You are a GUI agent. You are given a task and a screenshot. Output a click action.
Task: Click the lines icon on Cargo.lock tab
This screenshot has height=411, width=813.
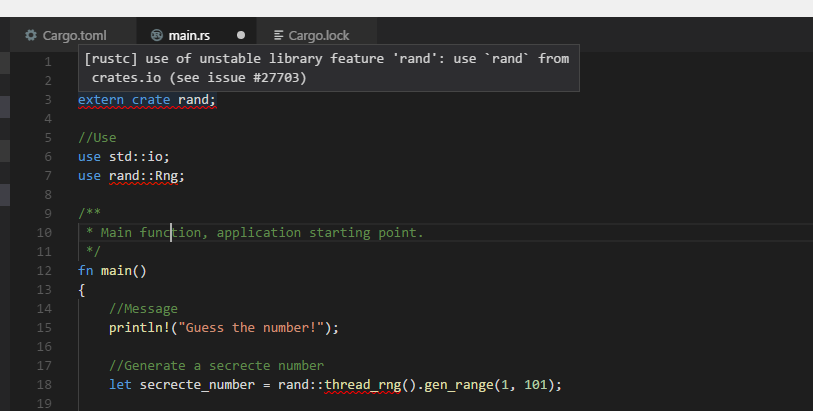(278, 35)
